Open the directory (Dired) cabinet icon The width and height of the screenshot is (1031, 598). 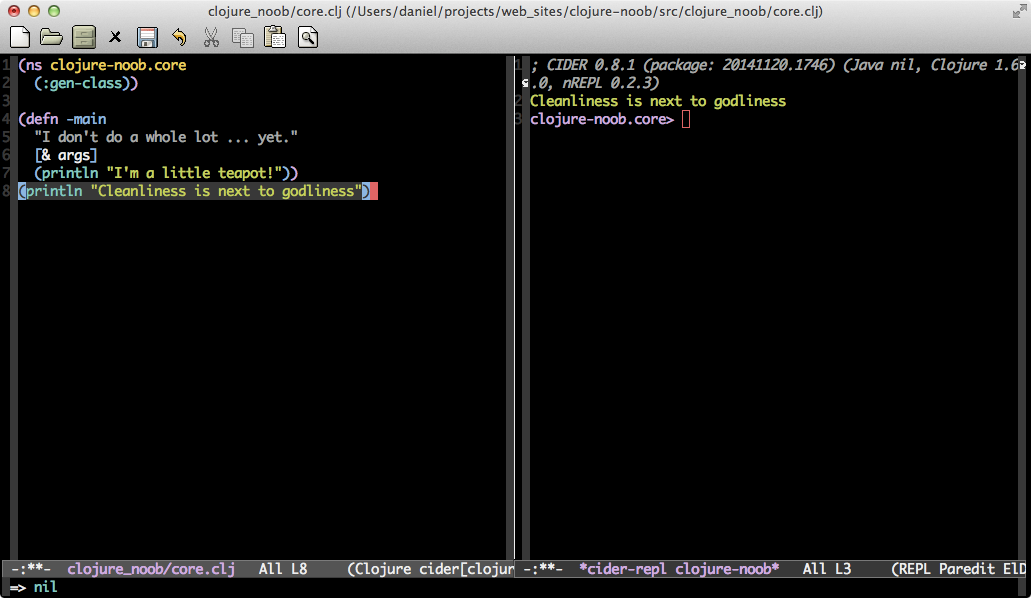click(x=83, y=38)
